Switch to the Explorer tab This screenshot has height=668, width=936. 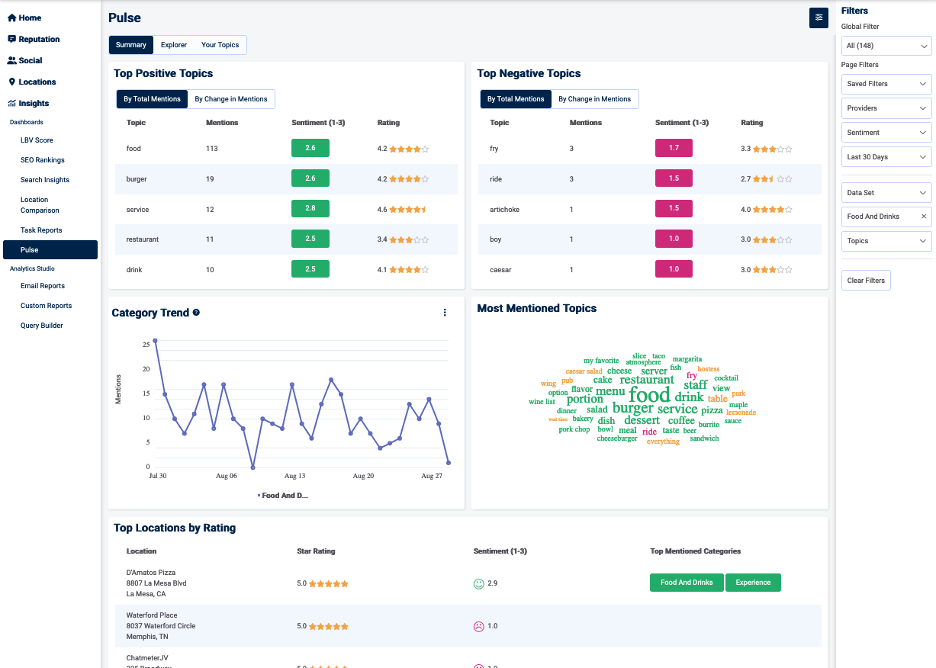(174, 45)
